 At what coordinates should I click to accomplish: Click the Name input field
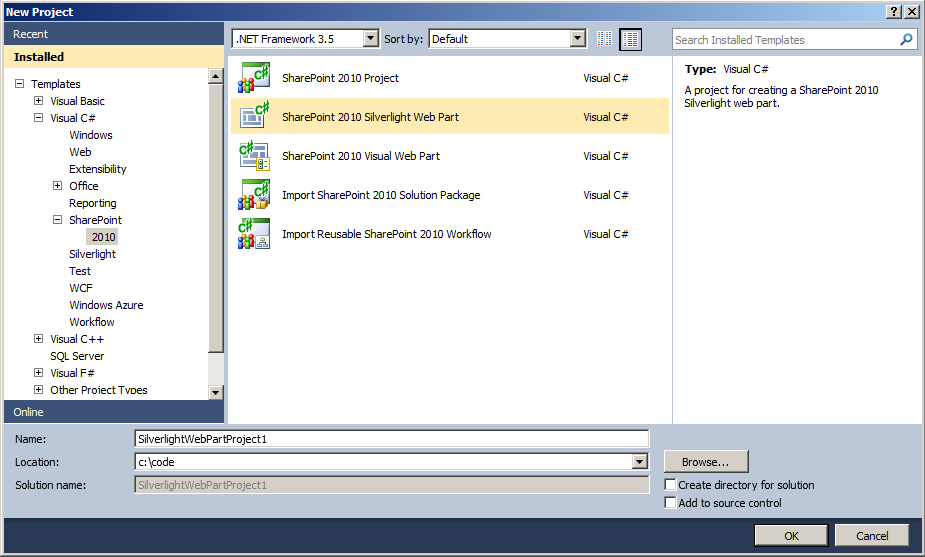392,439
